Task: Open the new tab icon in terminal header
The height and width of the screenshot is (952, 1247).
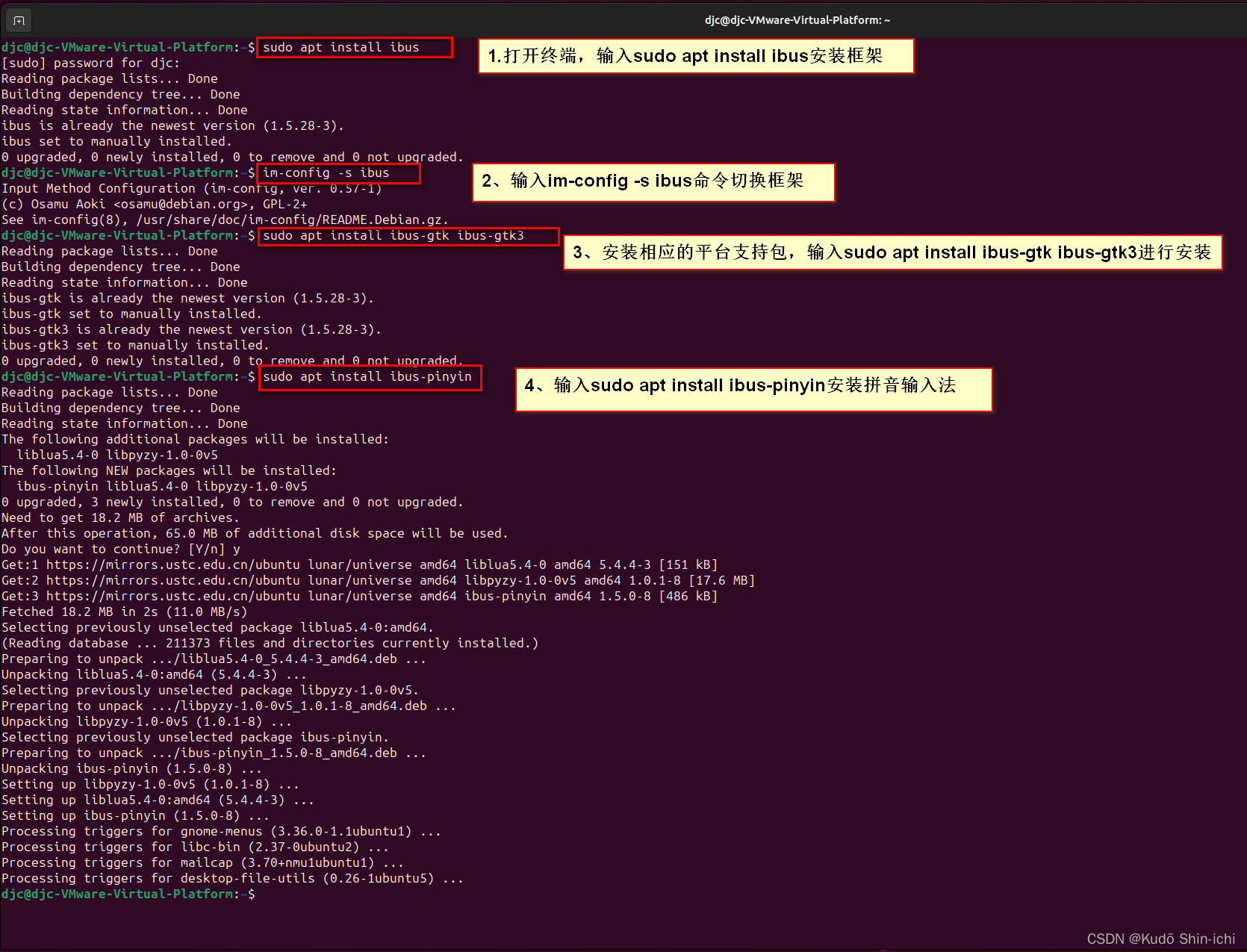Action: pos(19,20)
